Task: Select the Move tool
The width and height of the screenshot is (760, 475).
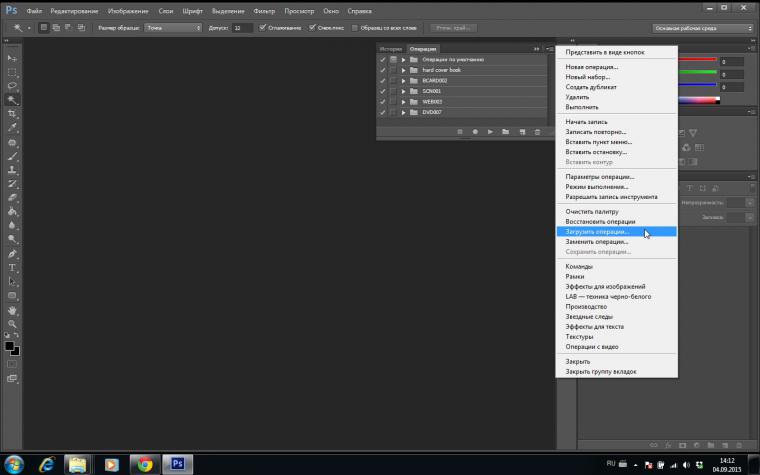Action: [12, 58]
